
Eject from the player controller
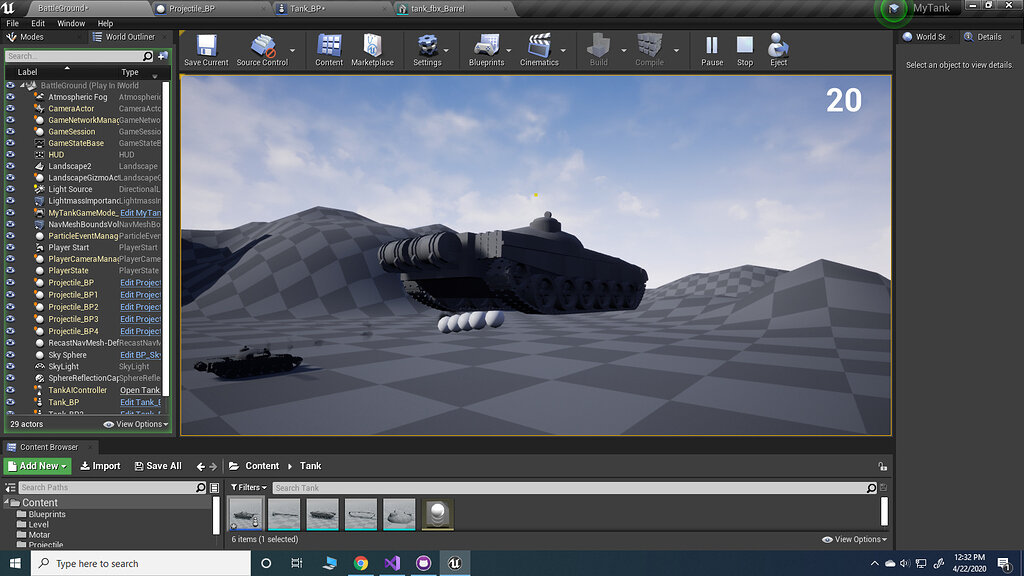778,47
